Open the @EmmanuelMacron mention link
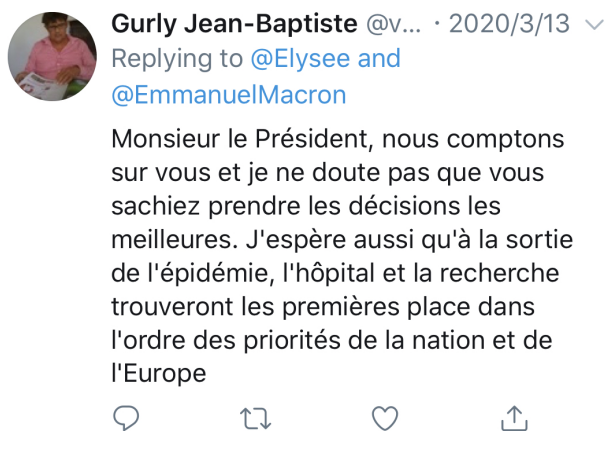This screenshot has width=610, height=456. coord(229,94)
